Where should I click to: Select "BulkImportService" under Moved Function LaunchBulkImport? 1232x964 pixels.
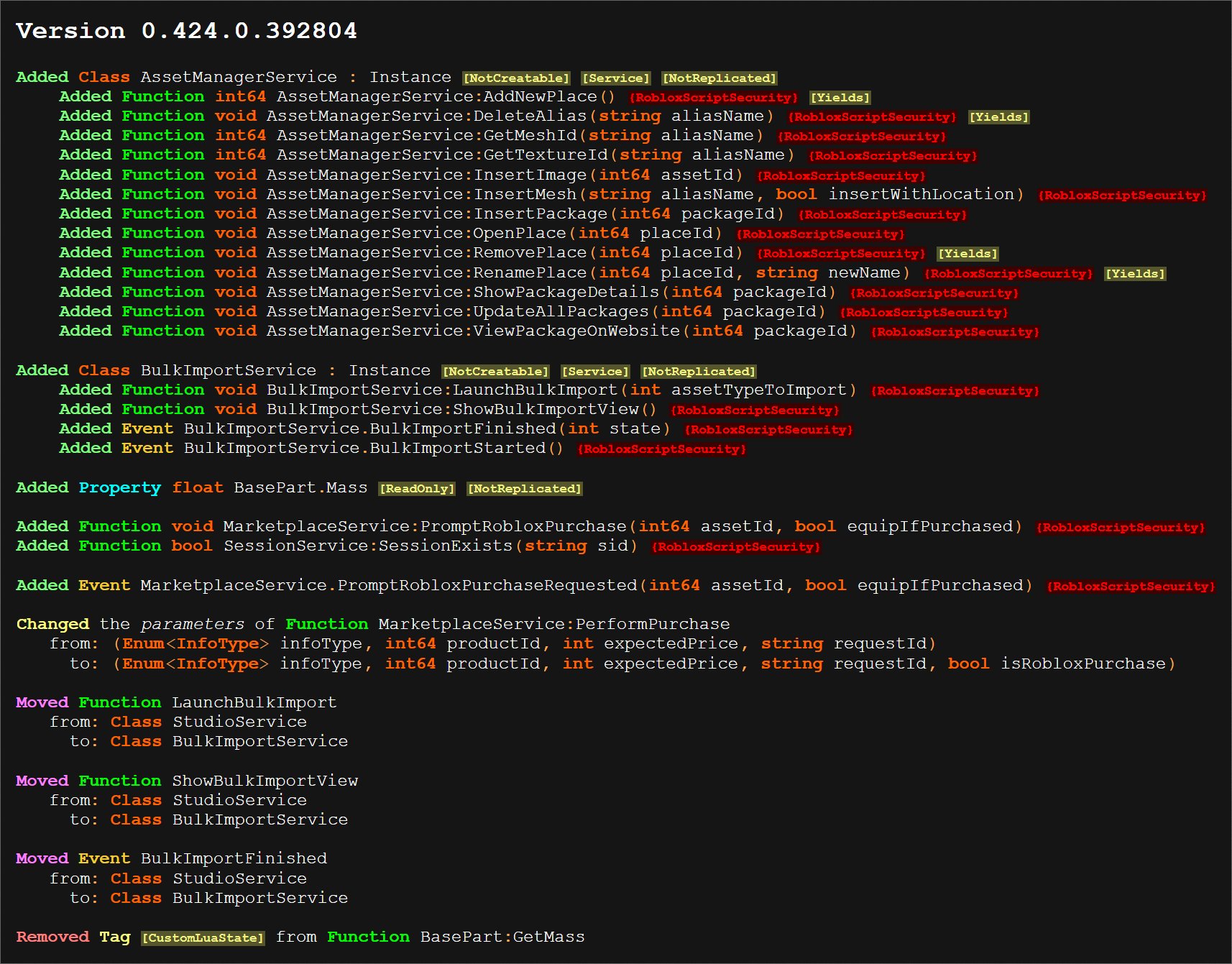coord(260,741)
